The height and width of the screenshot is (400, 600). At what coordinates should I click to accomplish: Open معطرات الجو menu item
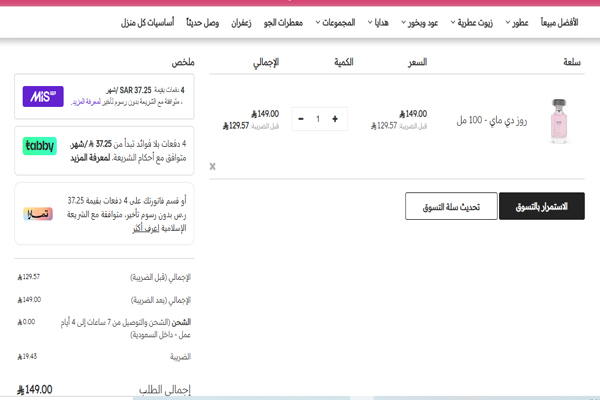(x=283, y=23)
